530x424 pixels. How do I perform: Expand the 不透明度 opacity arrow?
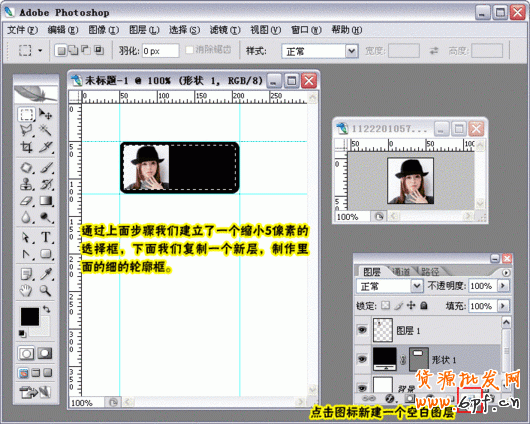pos(503,286)
